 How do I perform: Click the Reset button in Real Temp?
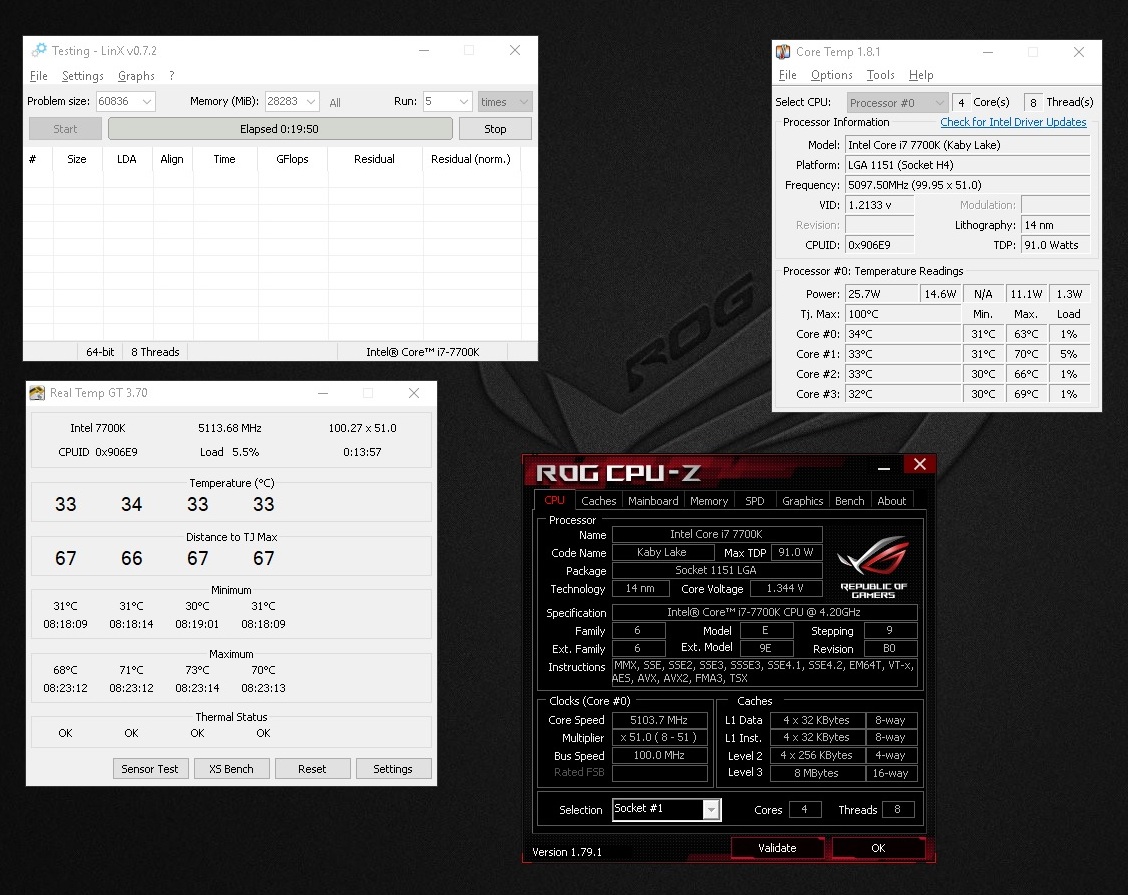pos(312,768)
